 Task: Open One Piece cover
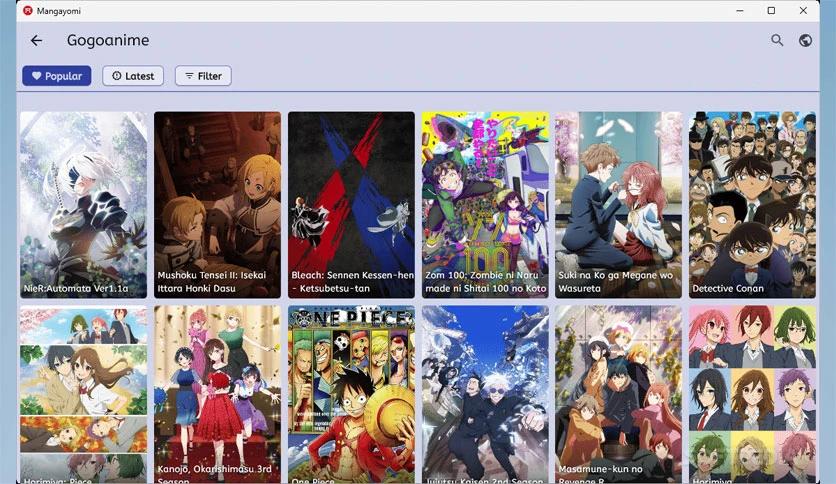click(351, 394)
